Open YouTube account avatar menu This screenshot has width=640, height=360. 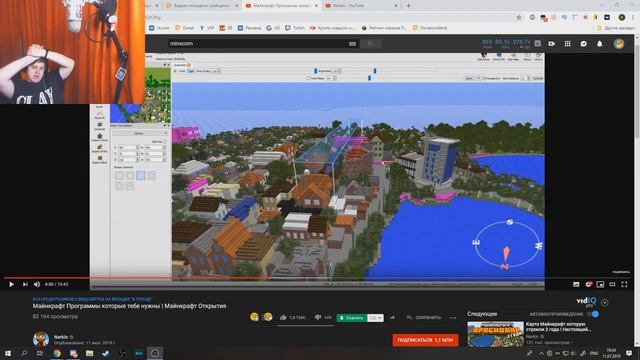point(619,44)
